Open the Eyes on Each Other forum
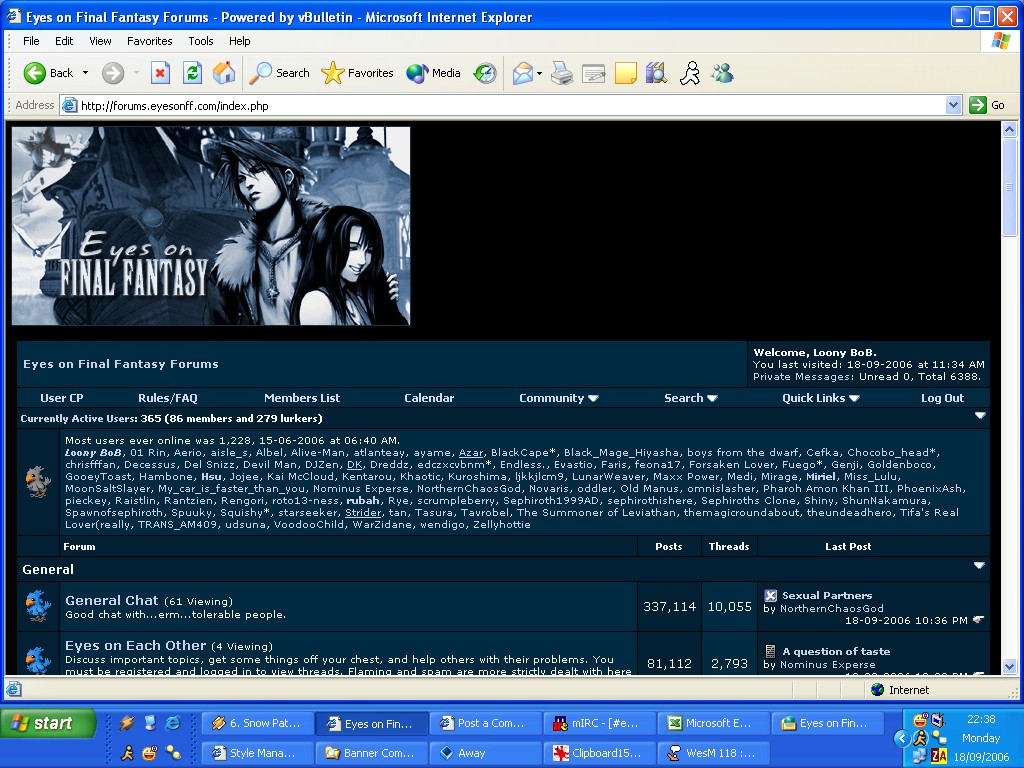Screen dimensions: 1024x768 [135, 645]
